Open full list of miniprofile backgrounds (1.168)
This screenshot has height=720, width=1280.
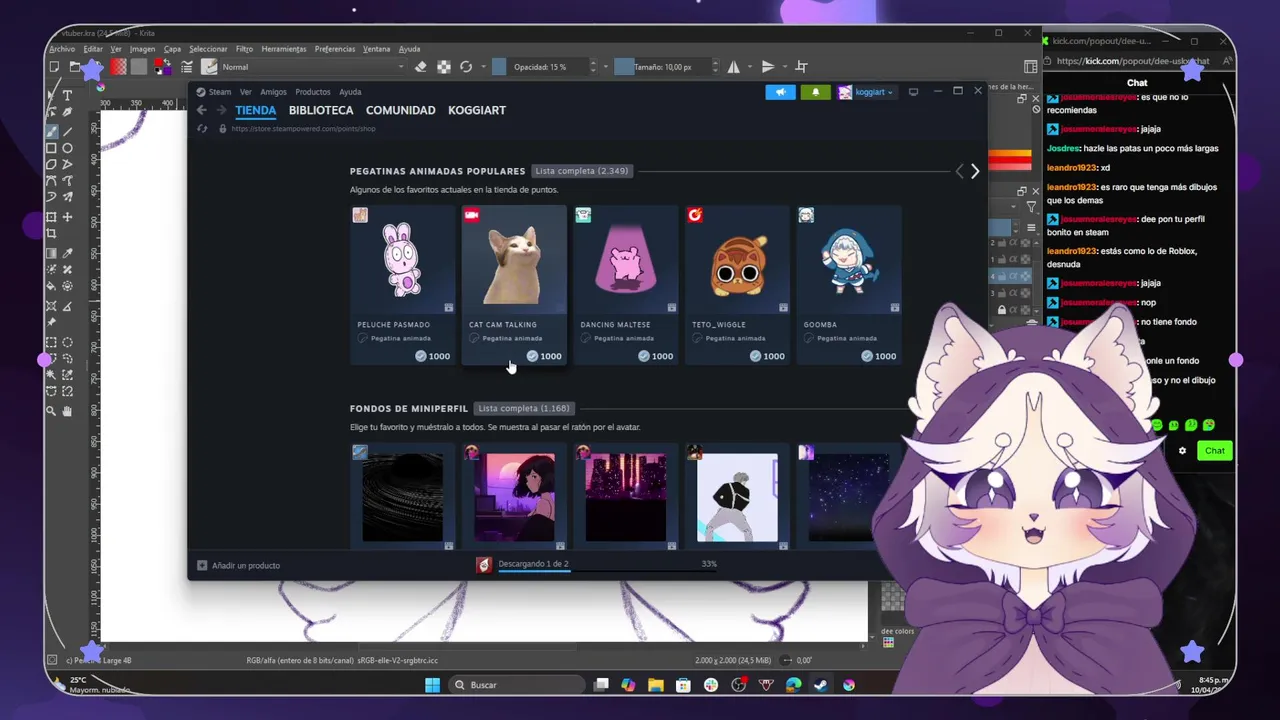(x=524, y=408)
